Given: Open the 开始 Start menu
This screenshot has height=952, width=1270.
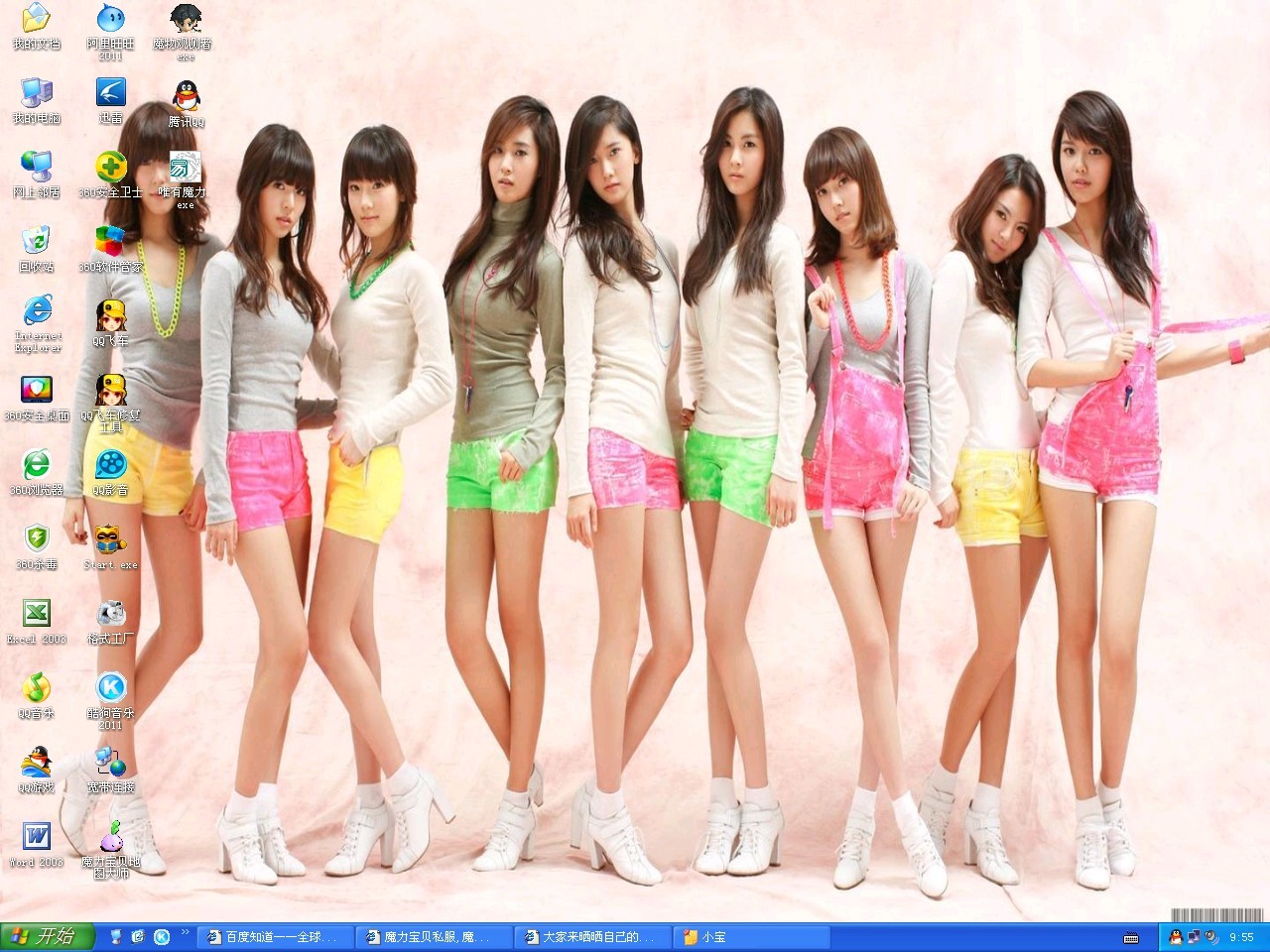Looking at the screenshot, I should (47, 937).
